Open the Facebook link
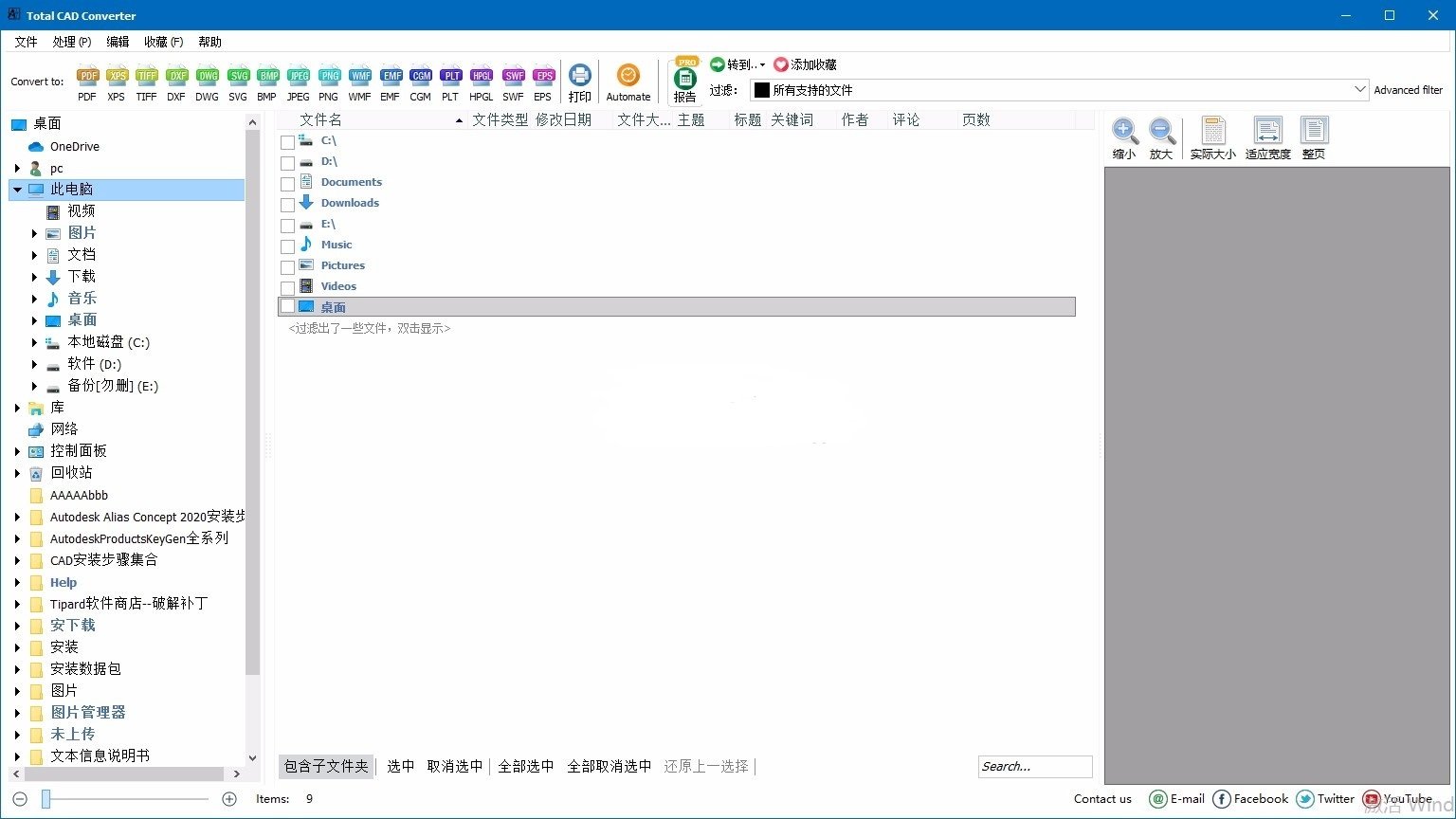 click(1250, 799)
